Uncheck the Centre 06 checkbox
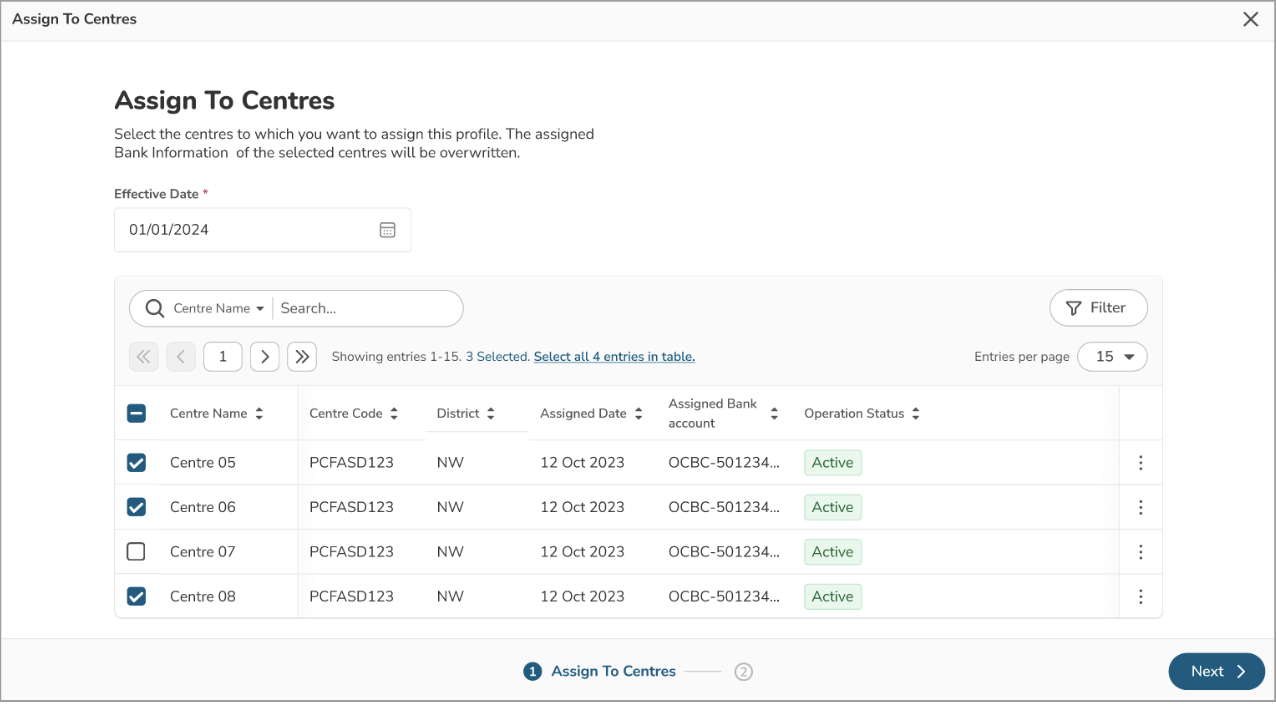Image resolution: width=1276 pixels, height=704 pixels. [137, 507]
